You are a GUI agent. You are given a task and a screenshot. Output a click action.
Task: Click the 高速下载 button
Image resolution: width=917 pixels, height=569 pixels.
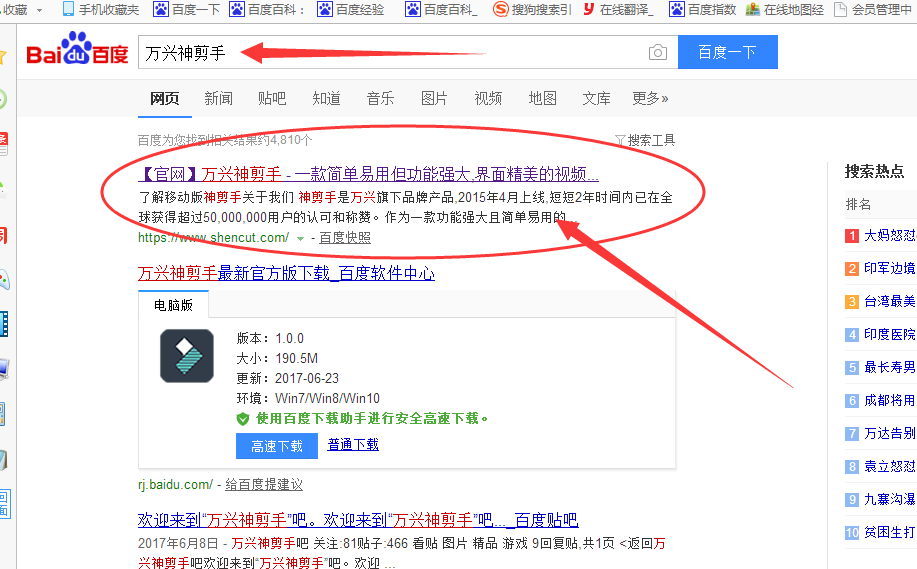pos(277,446)
